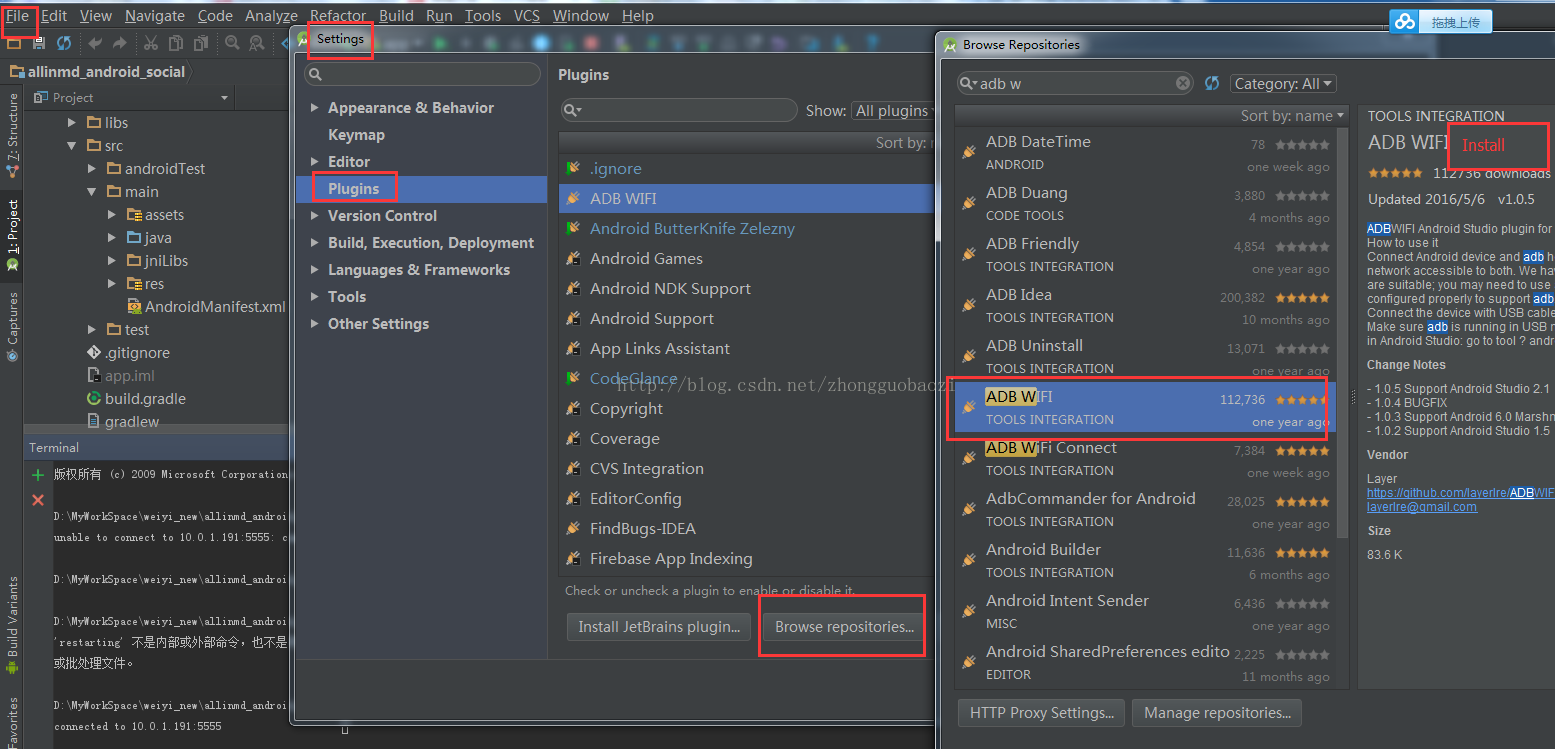Click the Cut scissors icon
The height and width of the screenshot is (749, 1555).
[151, 43]
